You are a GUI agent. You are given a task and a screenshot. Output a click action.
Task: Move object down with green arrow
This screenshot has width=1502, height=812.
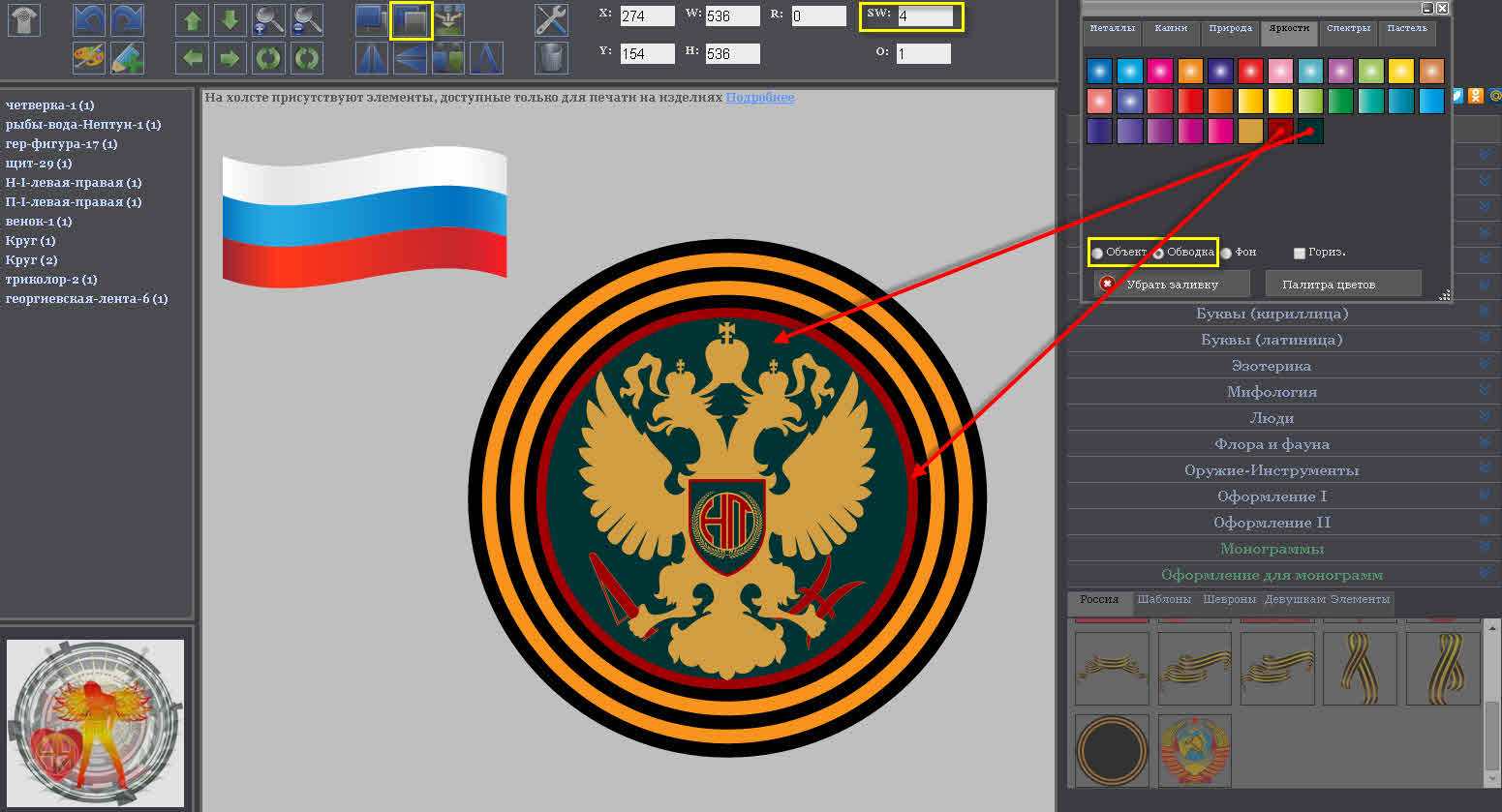(x=230, y=20)
